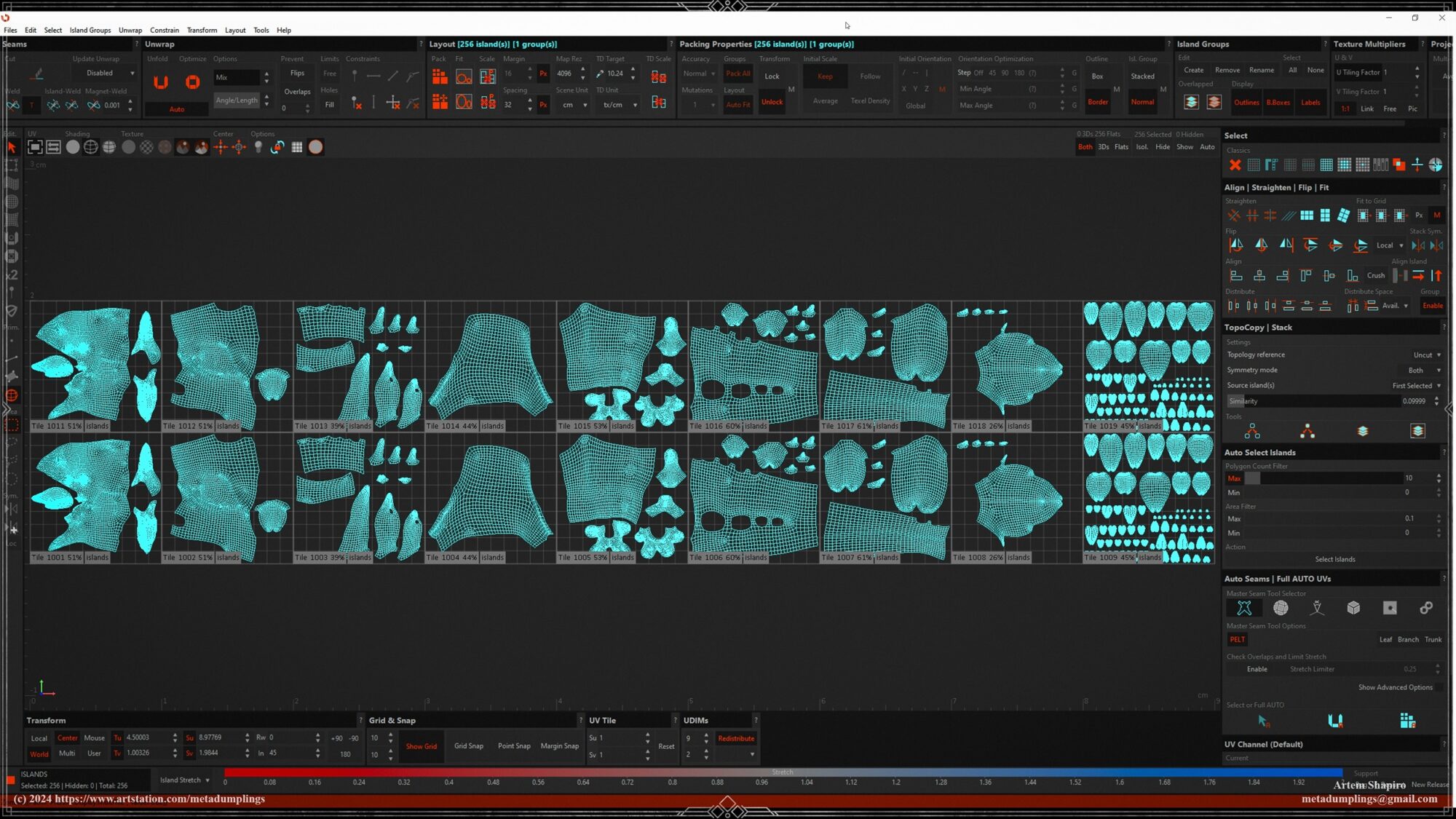1456x819 pixels.
Task: Select the arrow pointer tool in left toolbar
Action: point(12,147)
